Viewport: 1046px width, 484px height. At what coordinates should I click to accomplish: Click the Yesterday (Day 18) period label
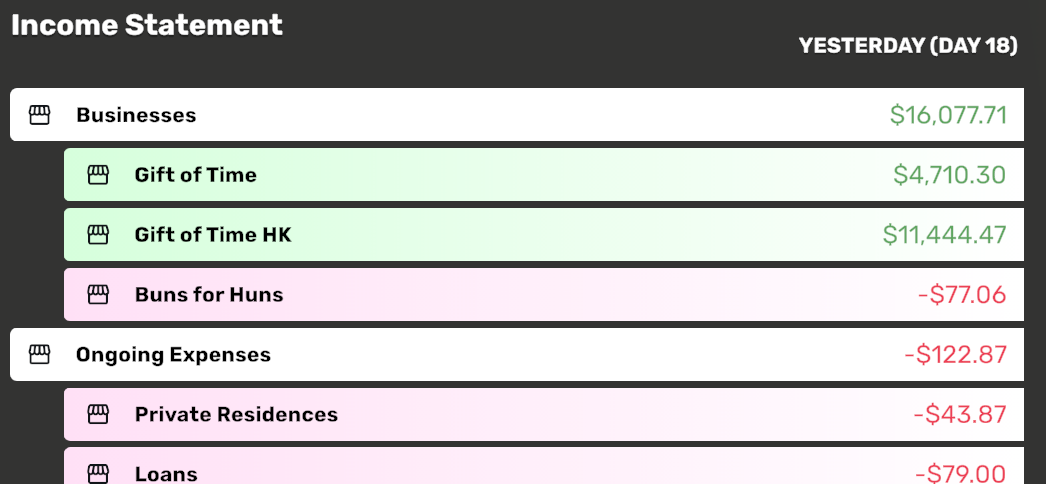click(x=908, y=46)
